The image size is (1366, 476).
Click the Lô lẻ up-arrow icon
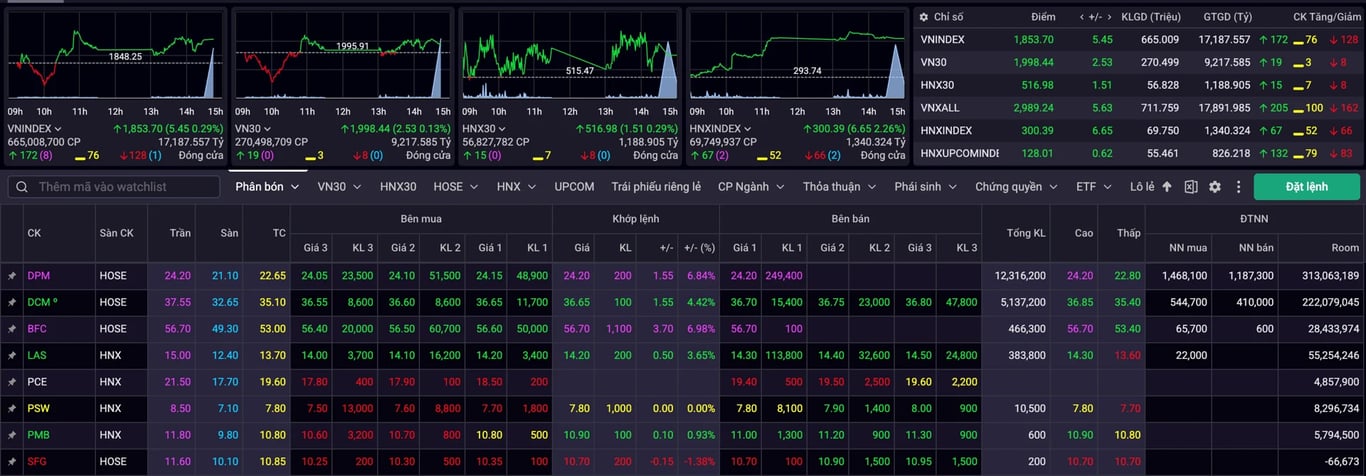click(x=1167, y=187)
